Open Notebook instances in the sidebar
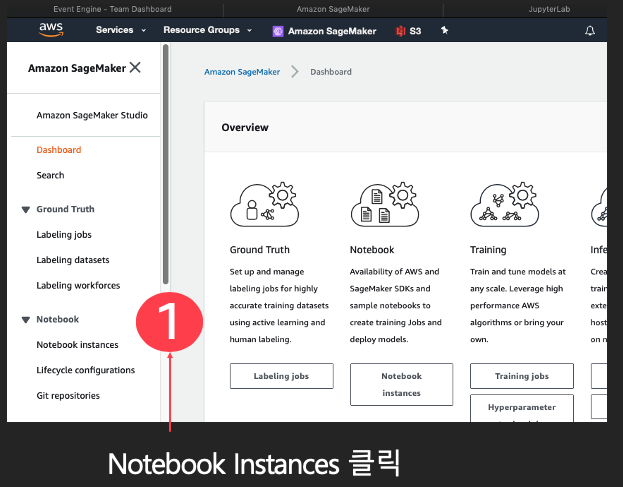 pos(77,345)
